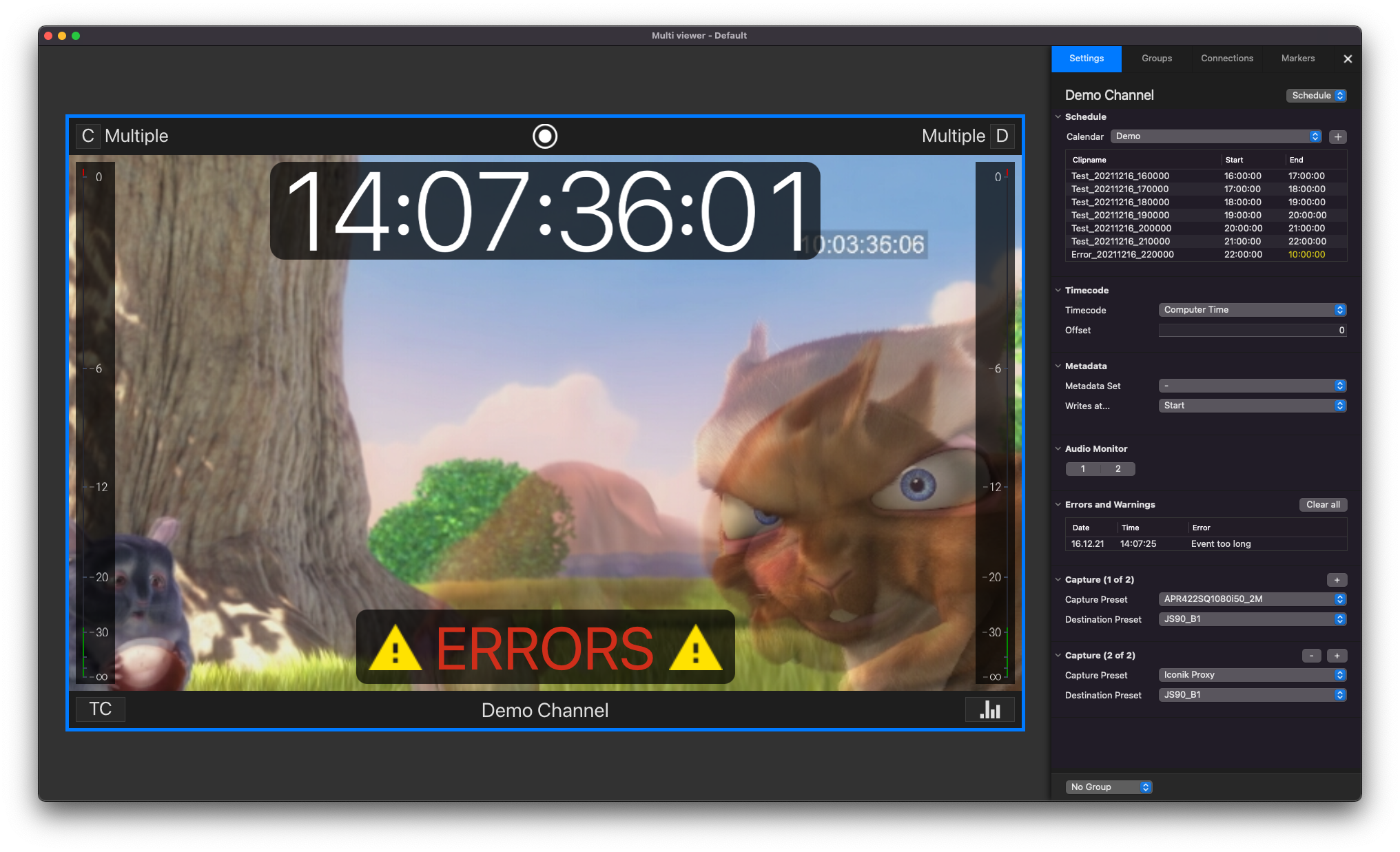Open the Calendar Demo dropdown
Image resolution: width=1400 pixels, height=852 pixels.
1216,136
